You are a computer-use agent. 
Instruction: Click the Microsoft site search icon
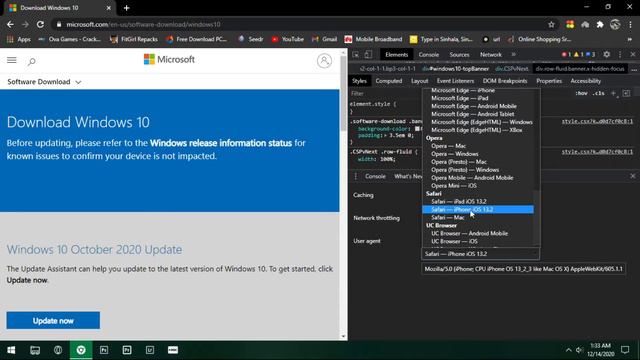(31, 61)
